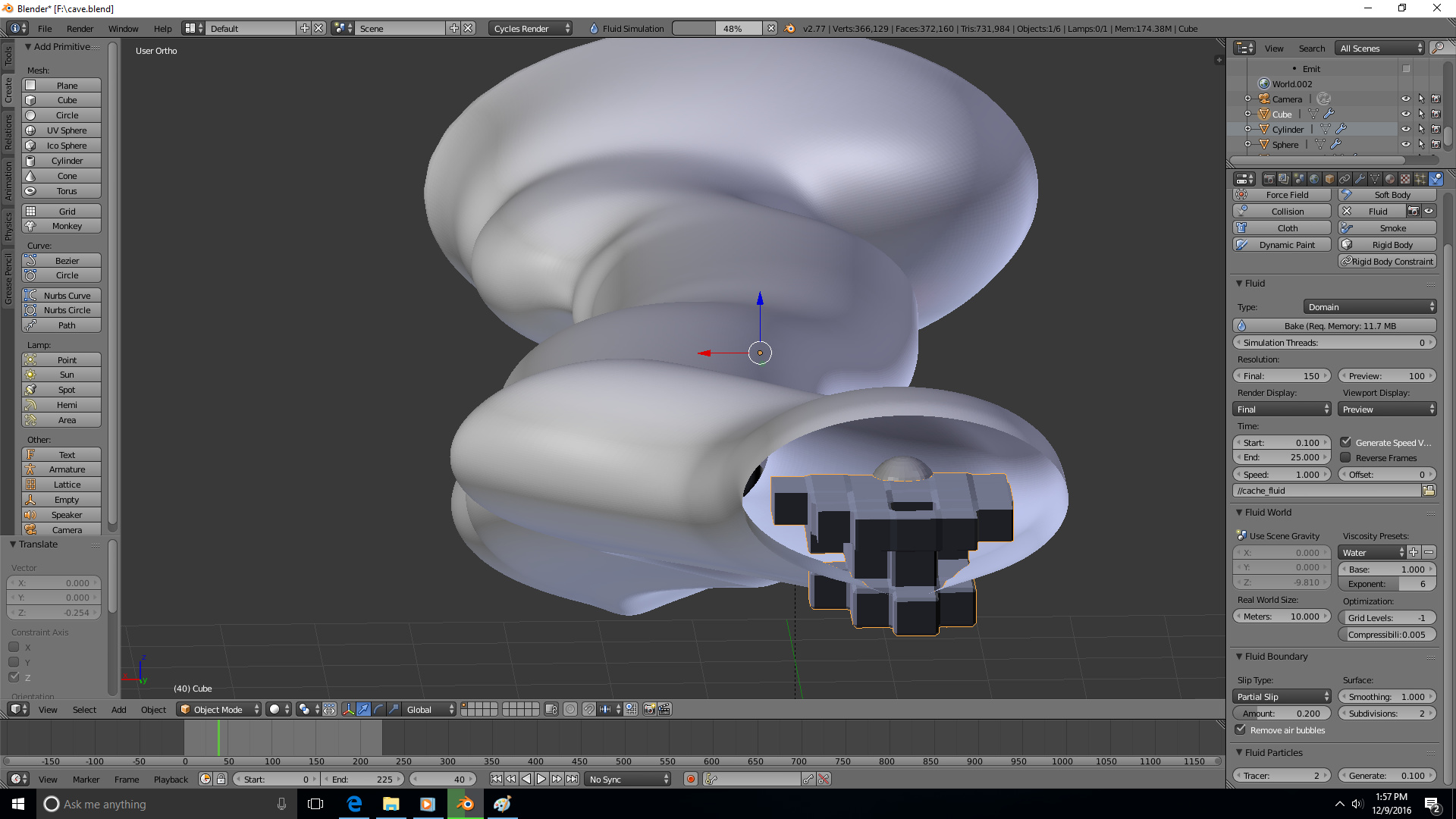
Task: Expand the Cube tree row
Action: [1247, 114]
